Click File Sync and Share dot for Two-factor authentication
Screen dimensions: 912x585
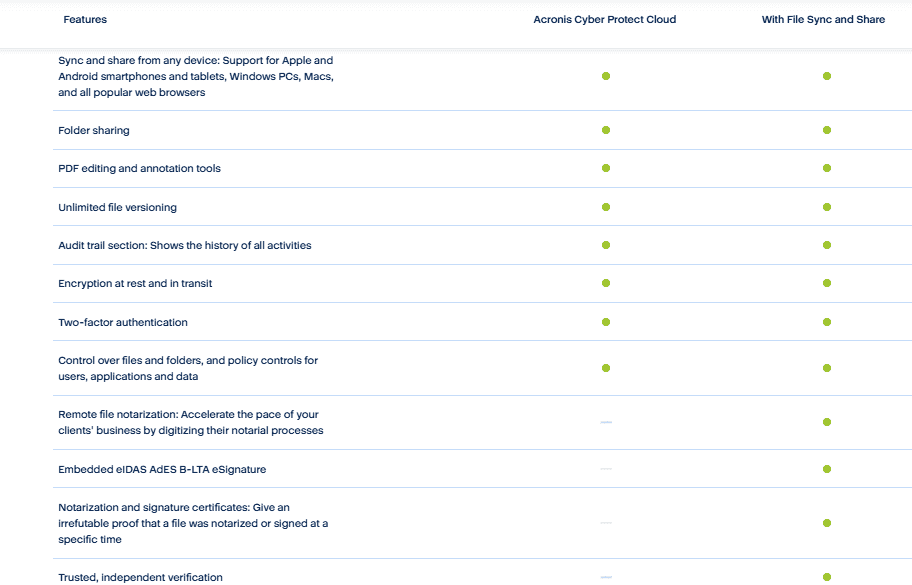(x=827, y=322)
